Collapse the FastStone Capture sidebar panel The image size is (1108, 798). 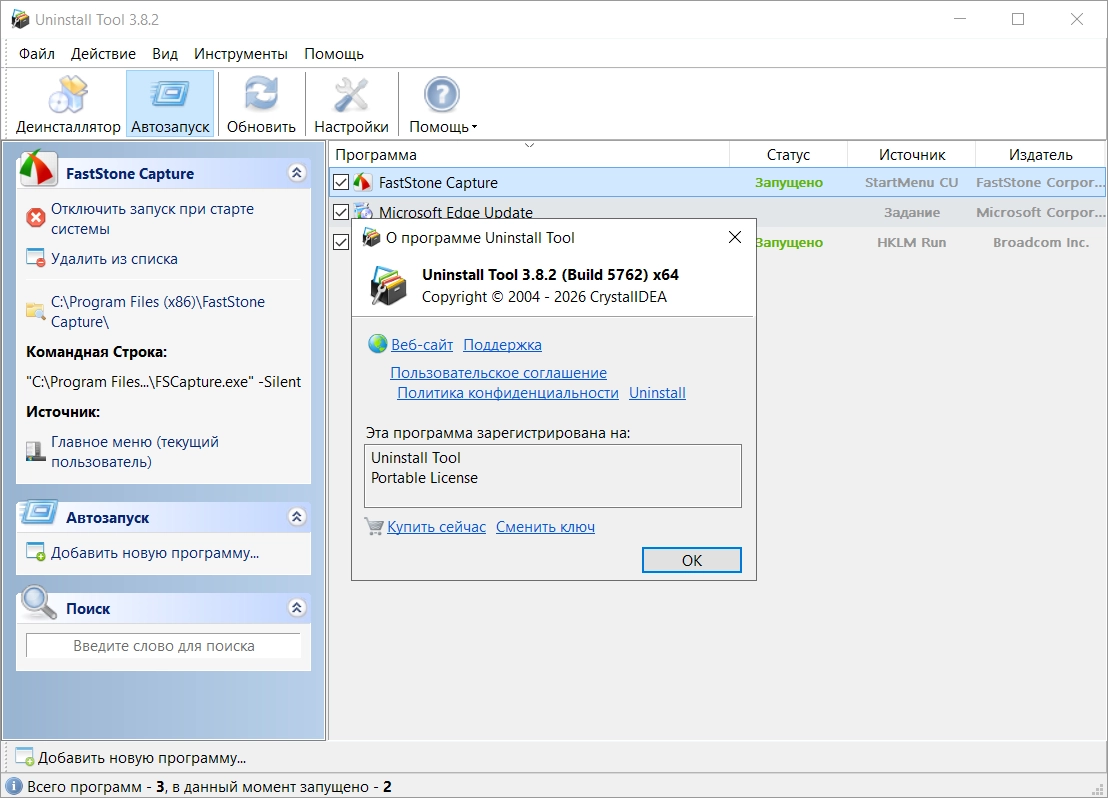point(297,173)
